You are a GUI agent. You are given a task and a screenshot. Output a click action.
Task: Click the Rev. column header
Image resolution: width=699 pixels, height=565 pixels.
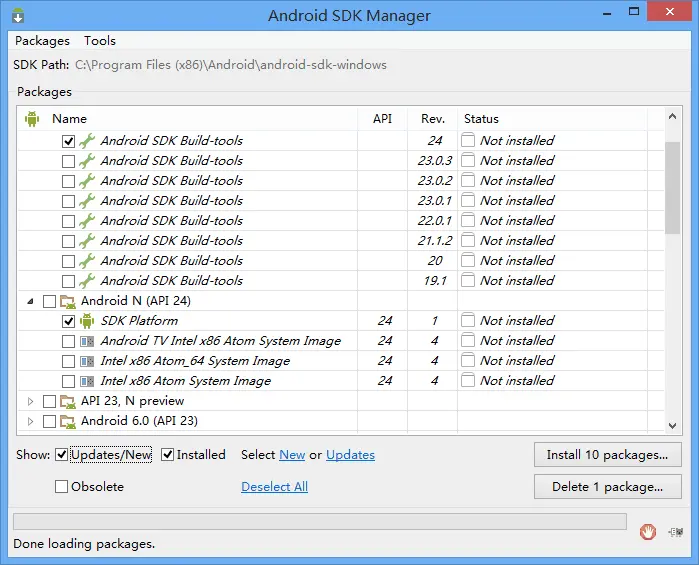tap(433, 119)
